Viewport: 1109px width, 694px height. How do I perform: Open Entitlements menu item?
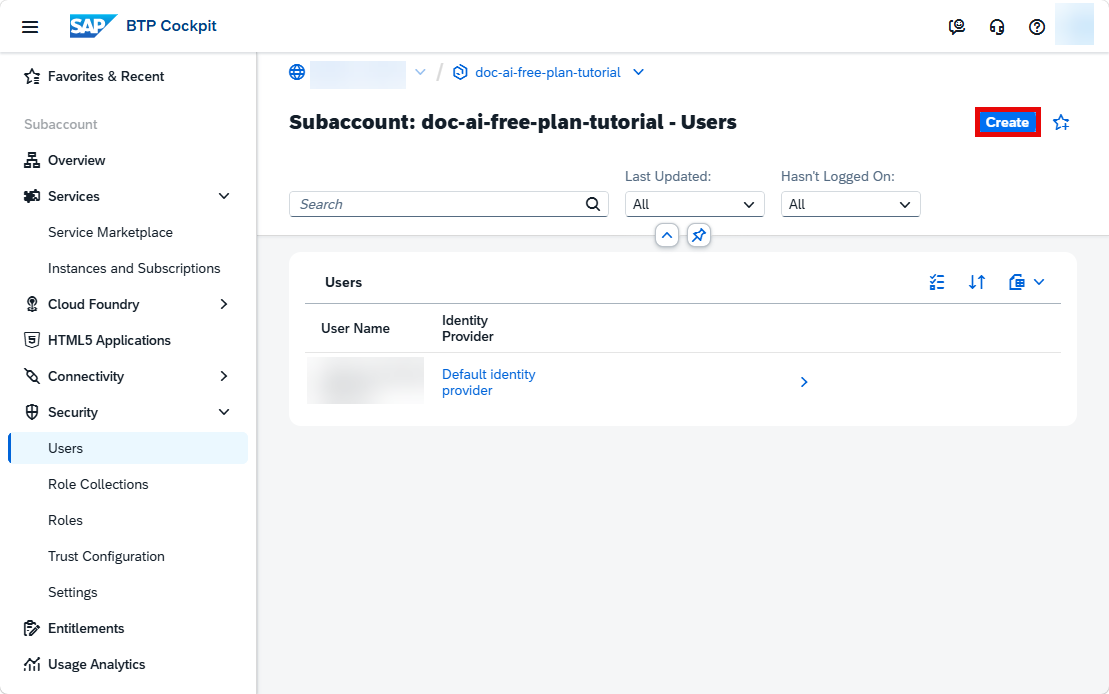(x=86, y=628)
